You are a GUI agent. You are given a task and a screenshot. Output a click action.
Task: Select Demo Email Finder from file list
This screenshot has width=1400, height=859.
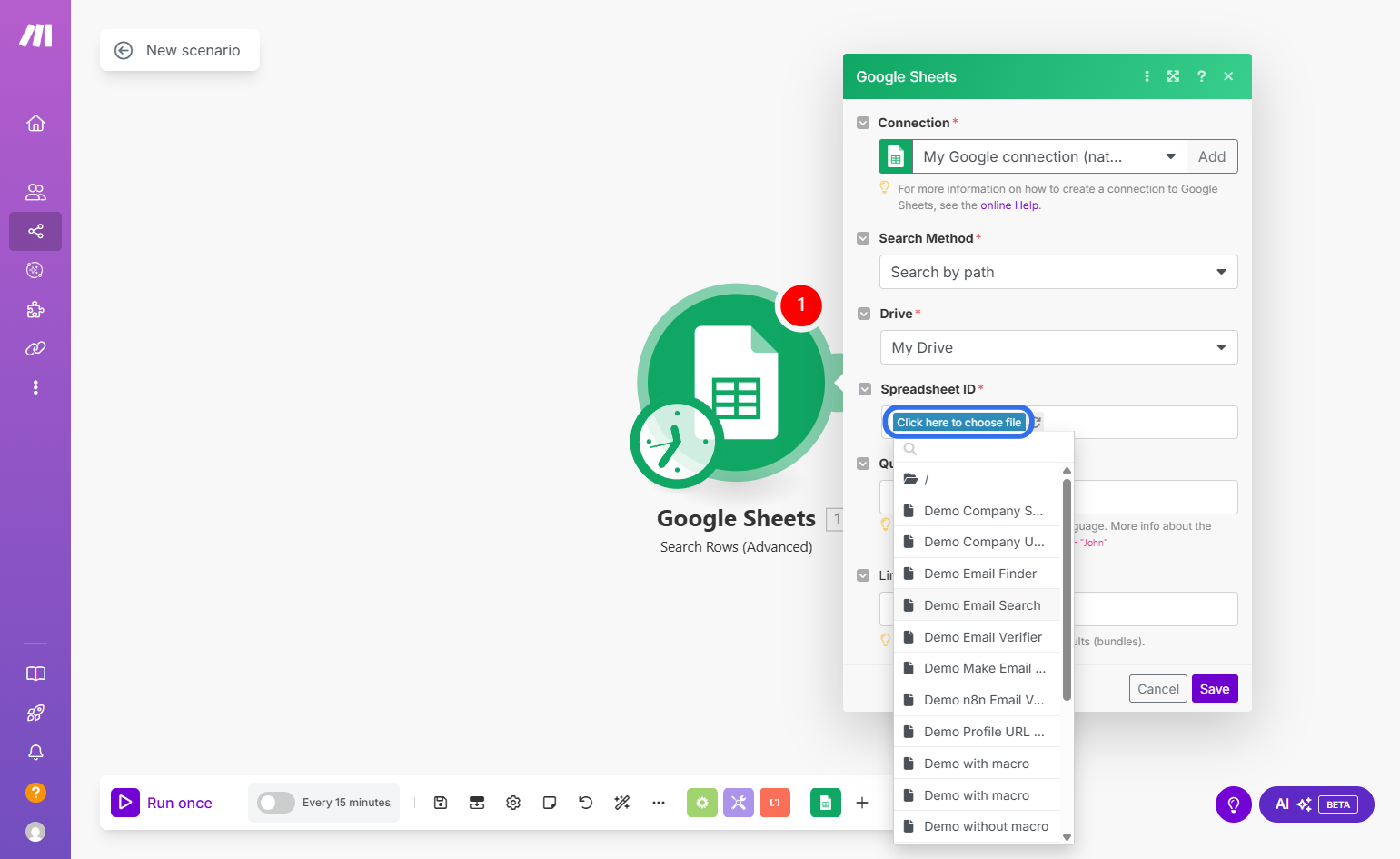(x=978, y=574)
